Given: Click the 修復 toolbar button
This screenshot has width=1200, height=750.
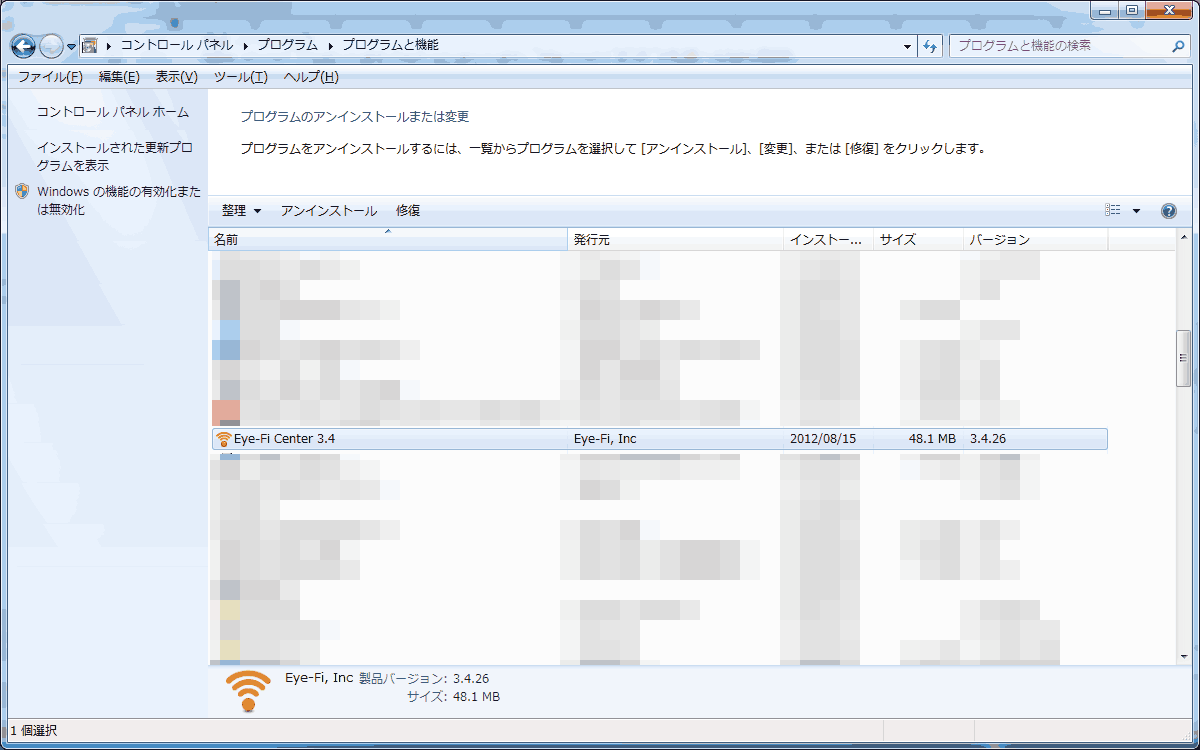Looking at the screenshot, I should click(408, 211).
